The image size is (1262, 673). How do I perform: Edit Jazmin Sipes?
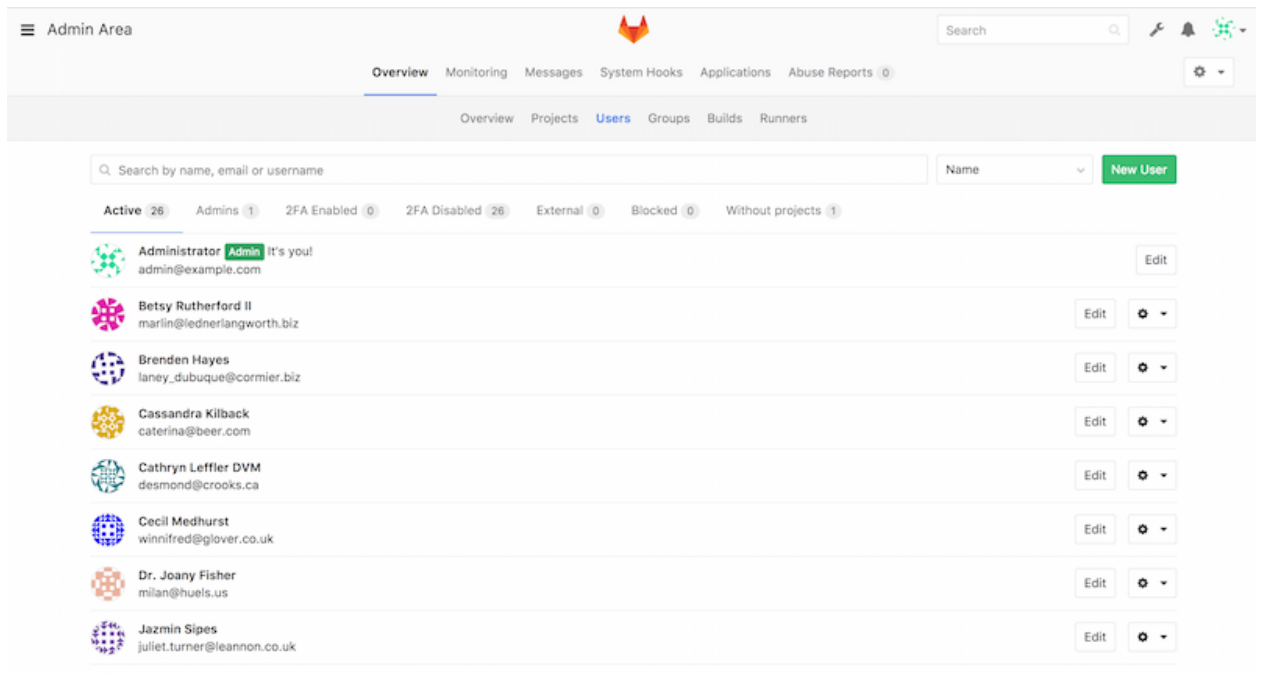pos(1095,637)
